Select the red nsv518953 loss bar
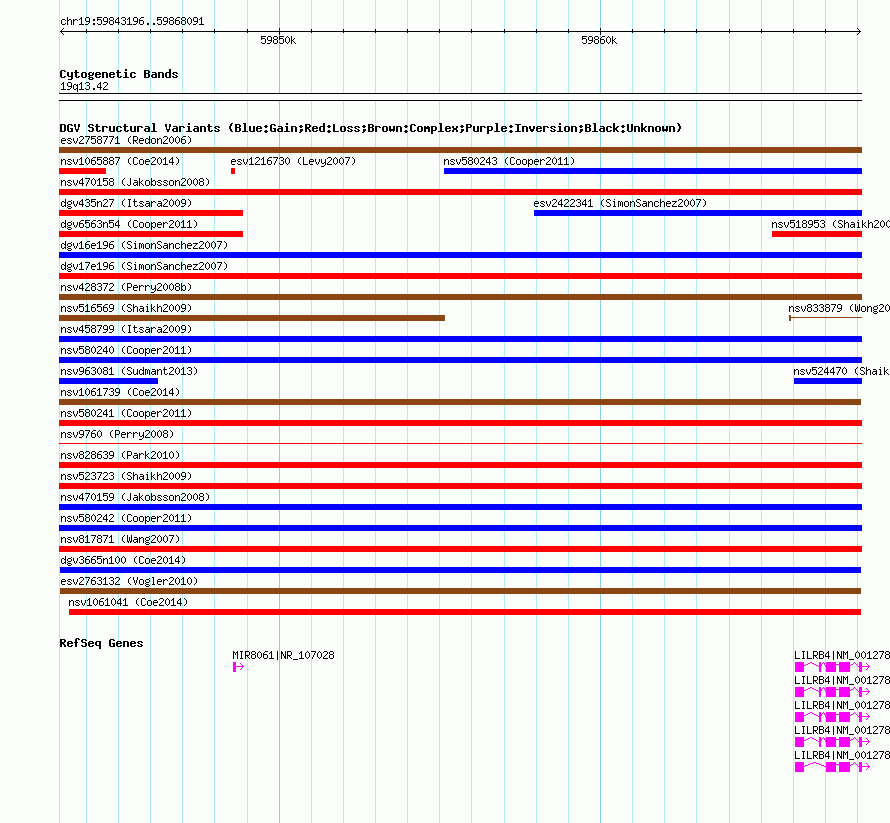The width and height of the screenshot is (890, 823). pos(817,234)
